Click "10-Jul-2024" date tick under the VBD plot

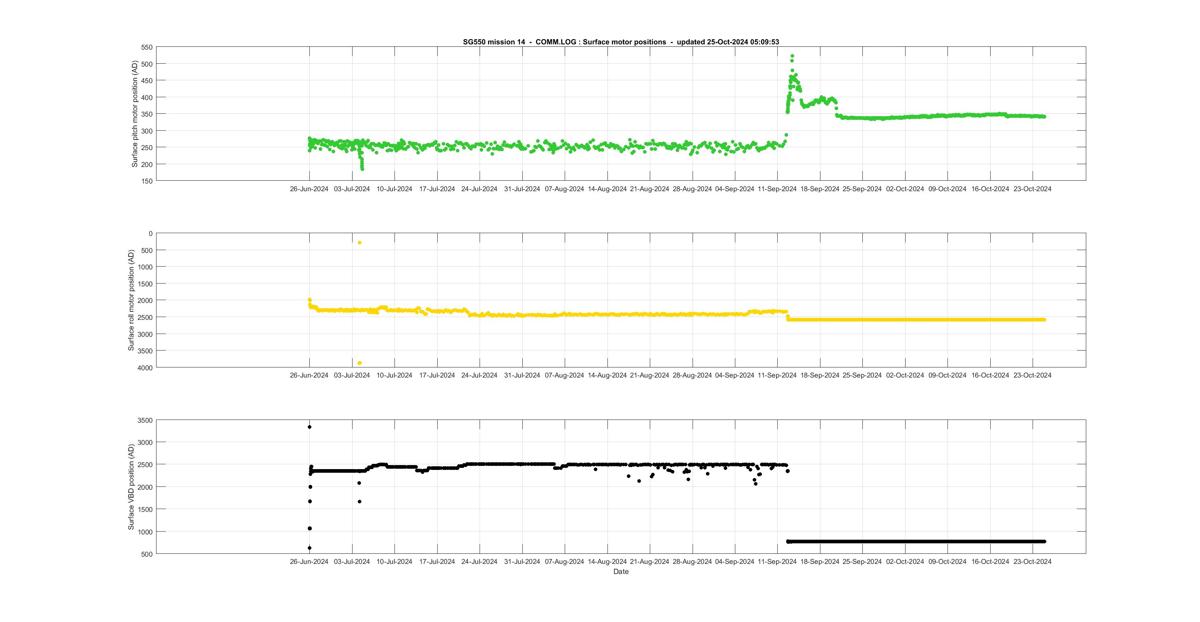(x=394, y=561)
